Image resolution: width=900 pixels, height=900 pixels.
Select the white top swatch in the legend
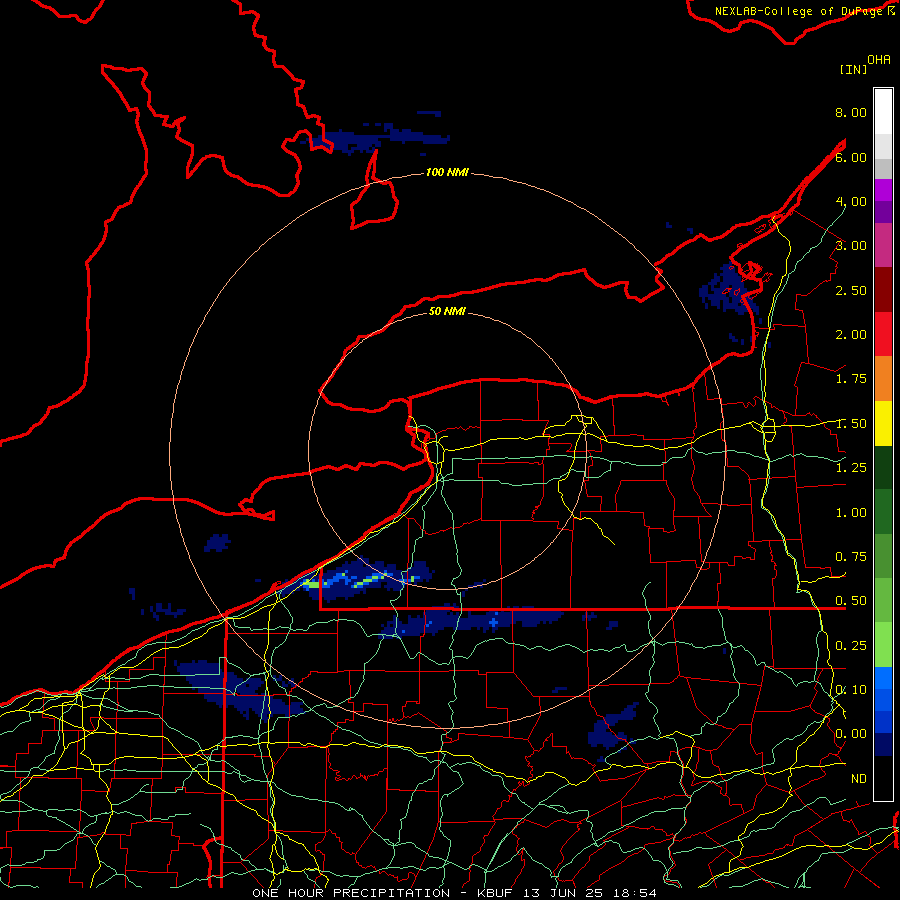[x=883, y=112]
